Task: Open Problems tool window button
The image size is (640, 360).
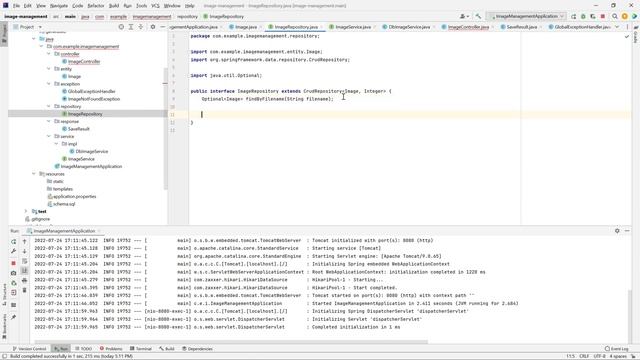Action: click(111, 349)
